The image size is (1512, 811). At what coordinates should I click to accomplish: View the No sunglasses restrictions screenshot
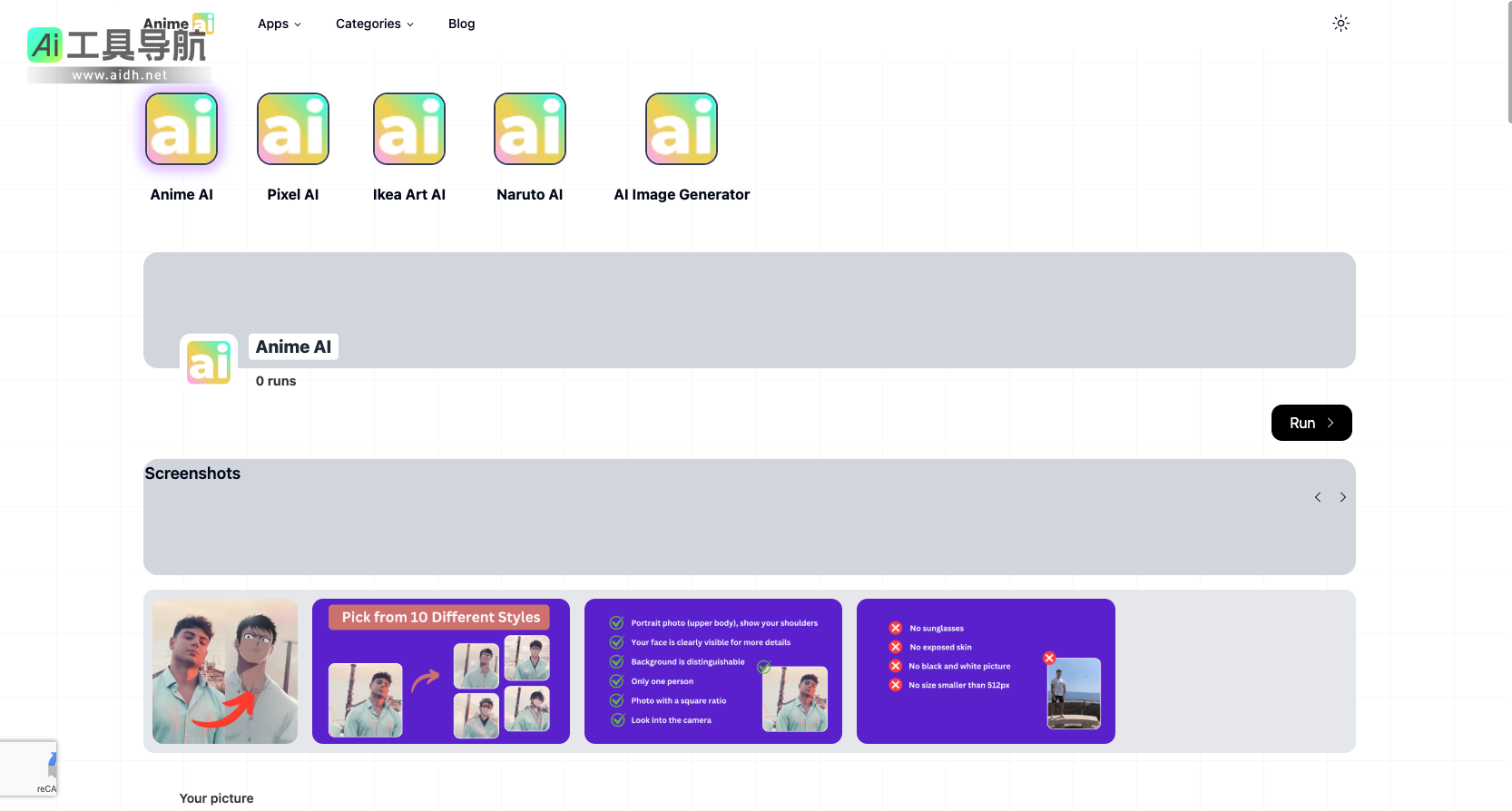[x=986, y=671]
